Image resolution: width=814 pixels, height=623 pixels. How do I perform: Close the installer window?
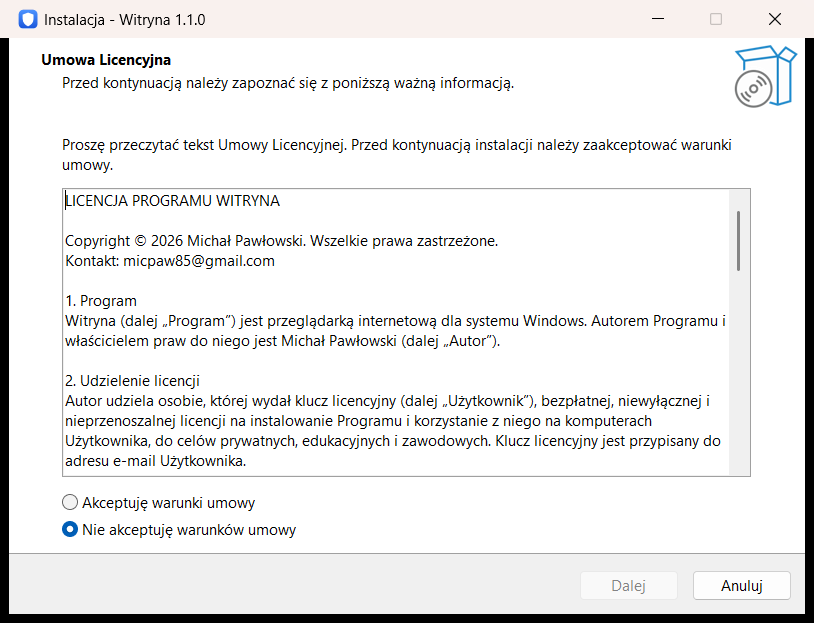pos(775,19)
